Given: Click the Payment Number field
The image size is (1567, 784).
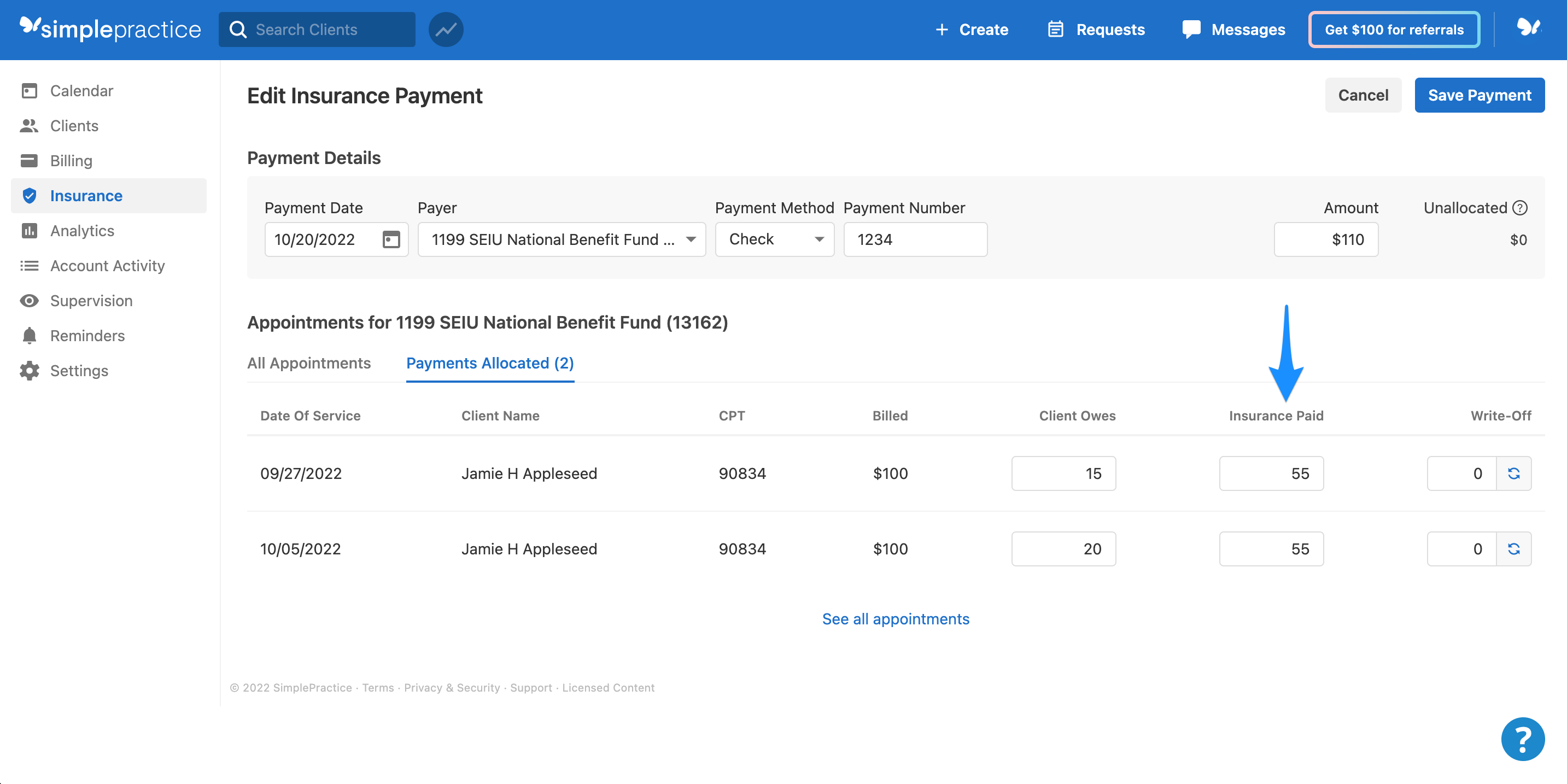Looking at the screenshot, I should pyautogui.click(x=915, y=239).
